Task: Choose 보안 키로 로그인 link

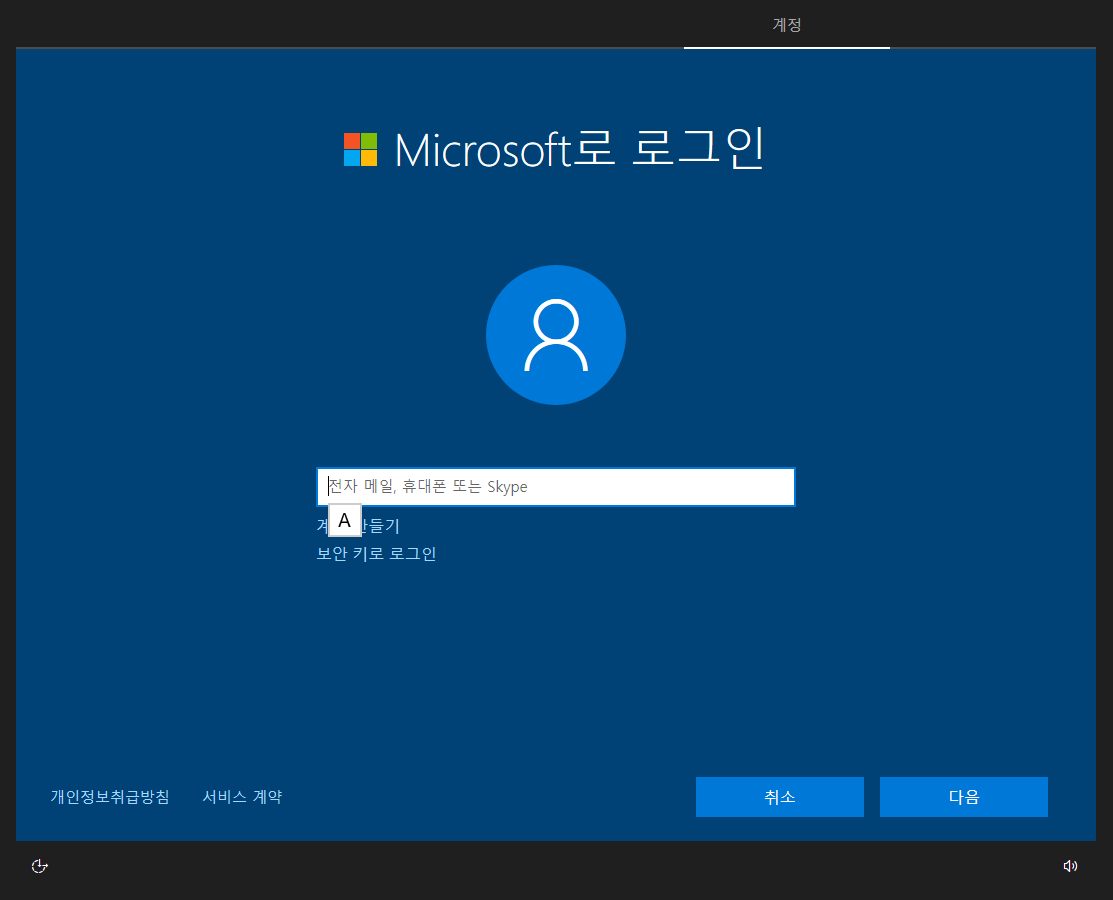Action: [376, 554]
